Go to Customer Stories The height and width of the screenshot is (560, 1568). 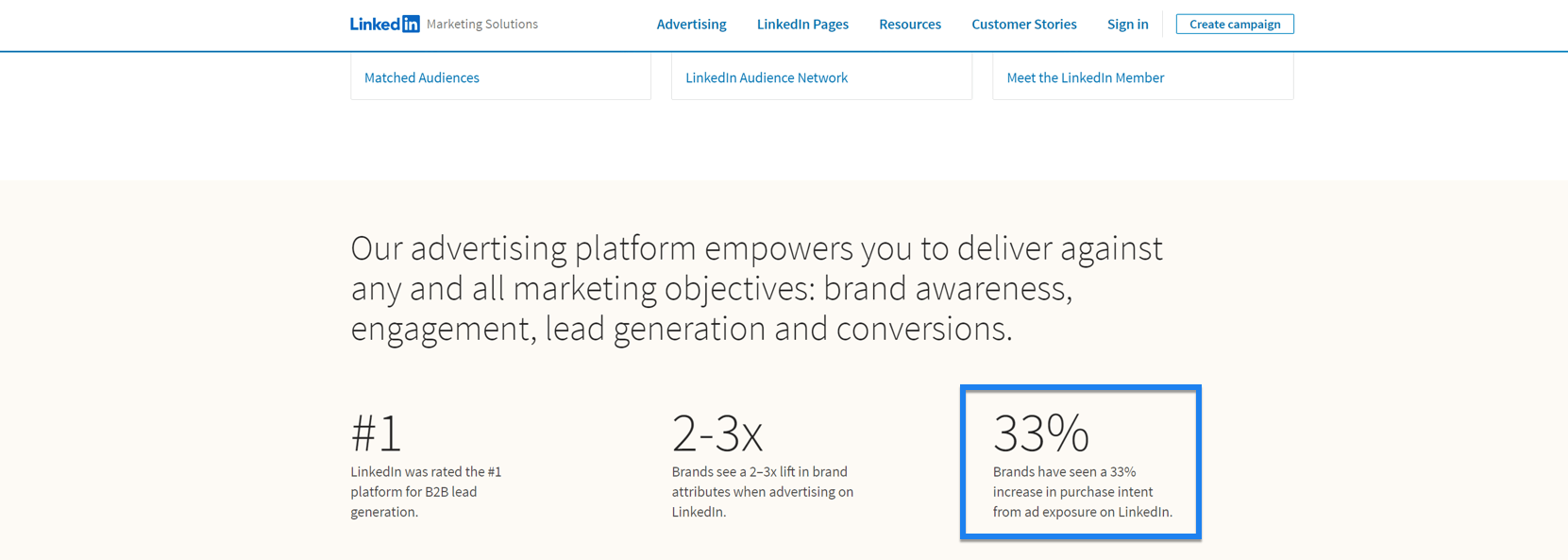pos(1023,25)
